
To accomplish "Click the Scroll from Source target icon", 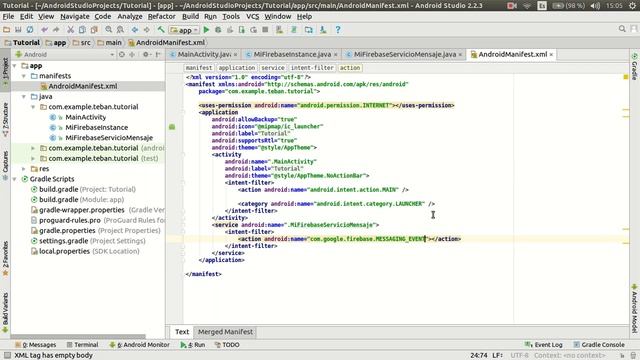I will [122, 54].
